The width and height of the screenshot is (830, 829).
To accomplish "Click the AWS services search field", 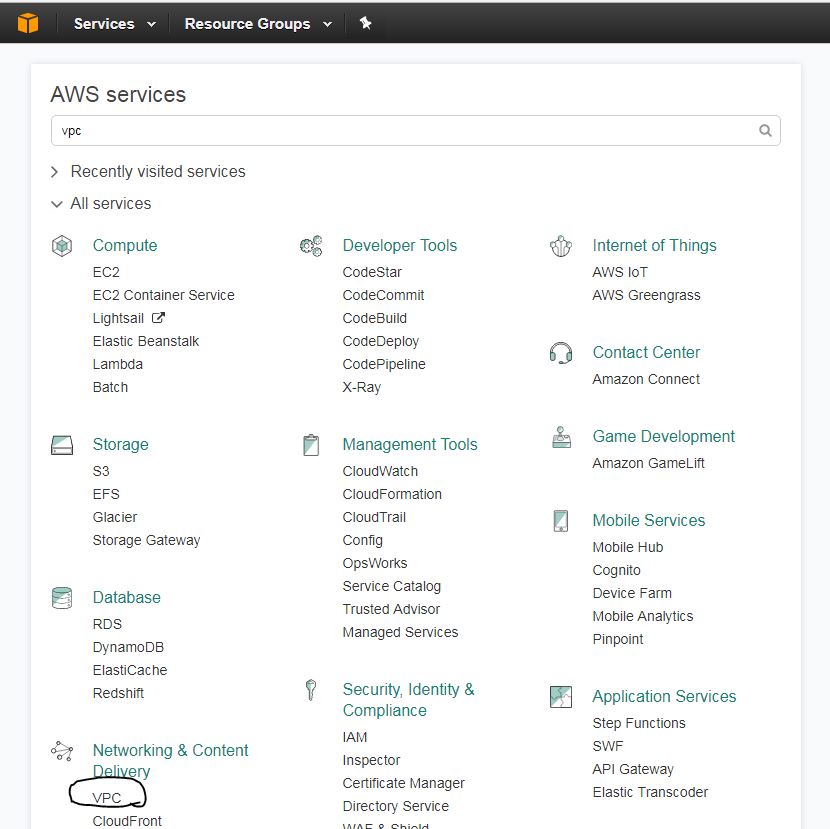I will tap(416, 130).
